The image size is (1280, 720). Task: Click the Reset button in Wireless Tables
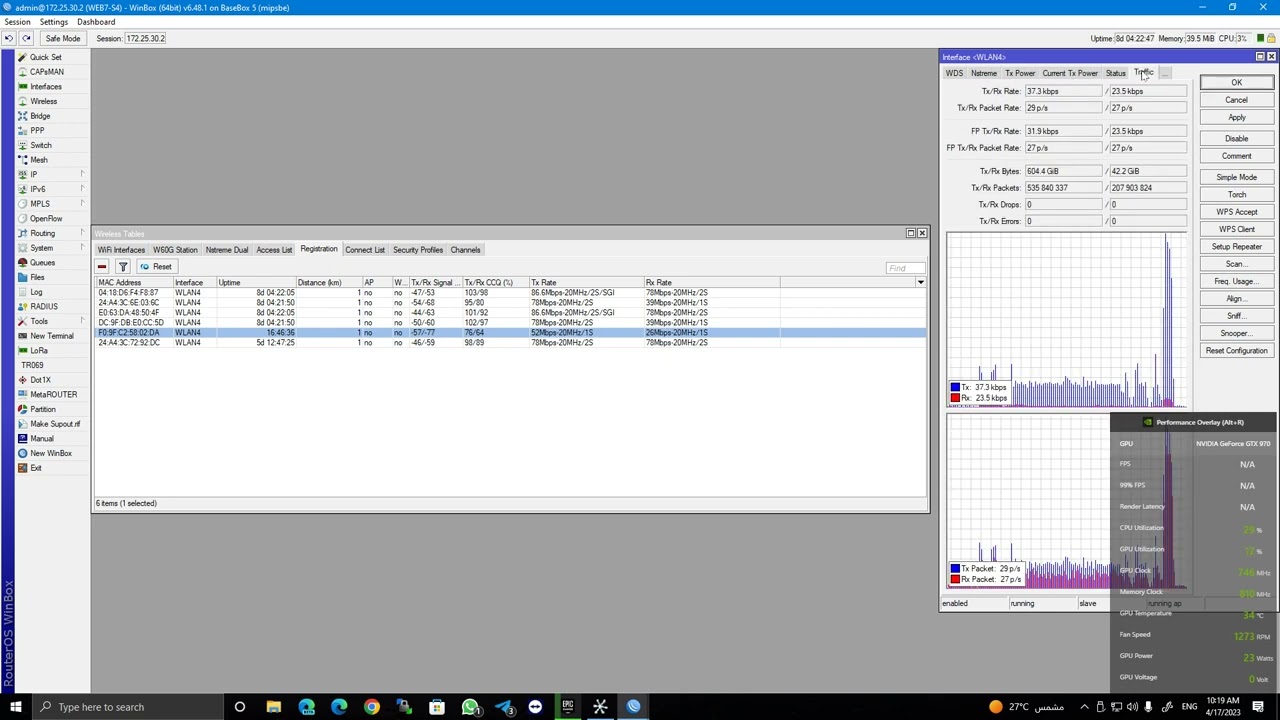click(157, 267)
